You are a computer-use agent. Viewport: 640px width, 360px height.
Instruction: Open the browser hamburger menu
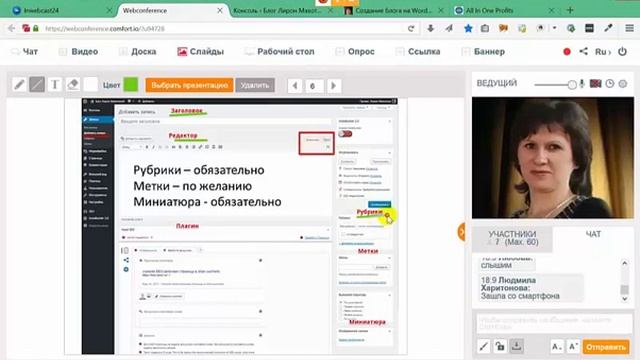point(629,28)
